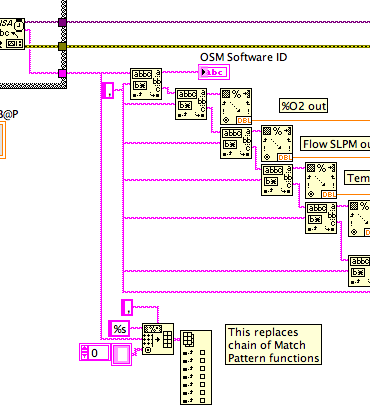Screen dimensions: 370x412
Task: Click the %s format string constant
Action: pos(119,329)
